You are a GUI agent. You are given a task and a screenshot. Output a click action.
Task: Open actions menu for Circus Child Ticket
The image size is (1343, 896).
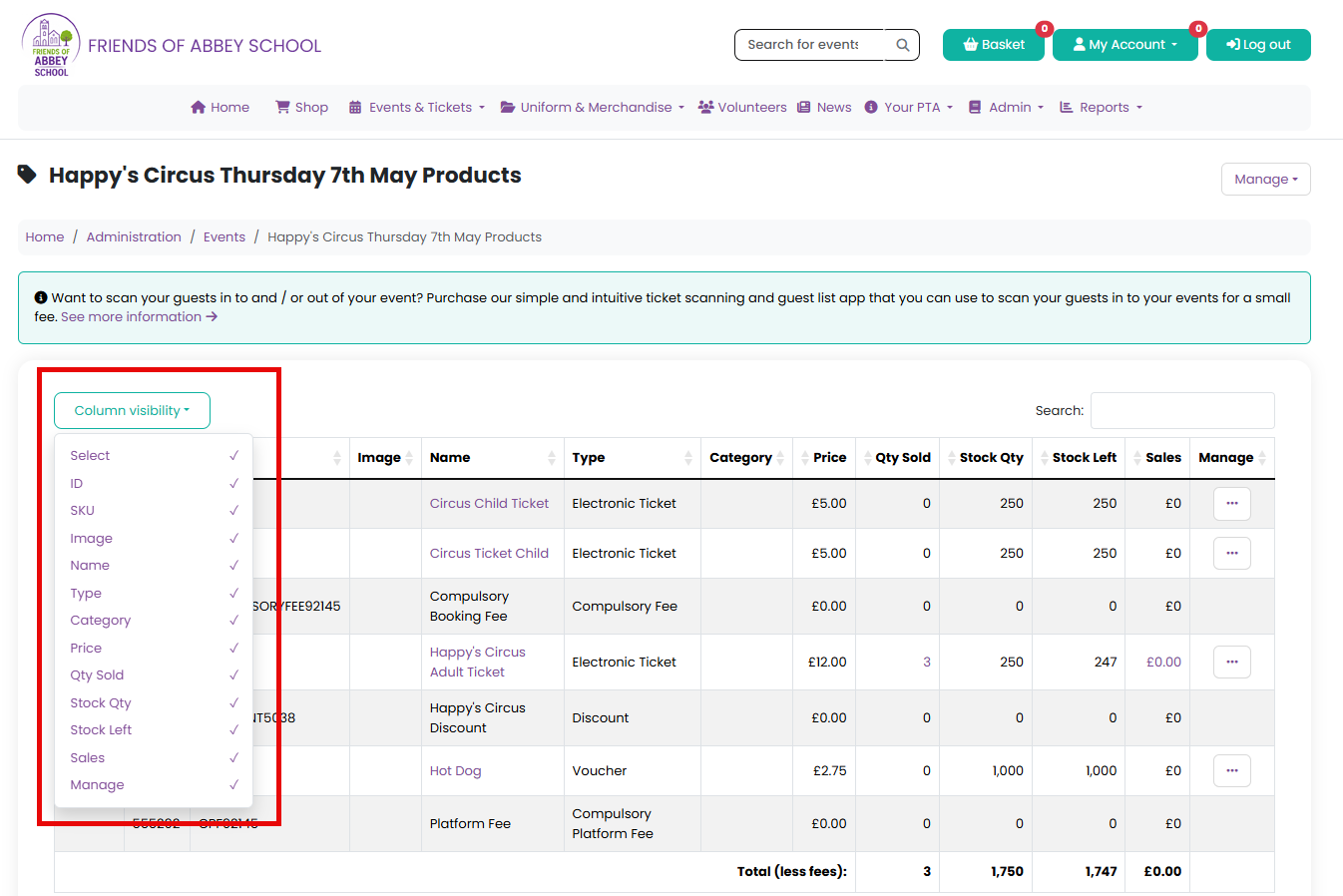[1232, 504]
